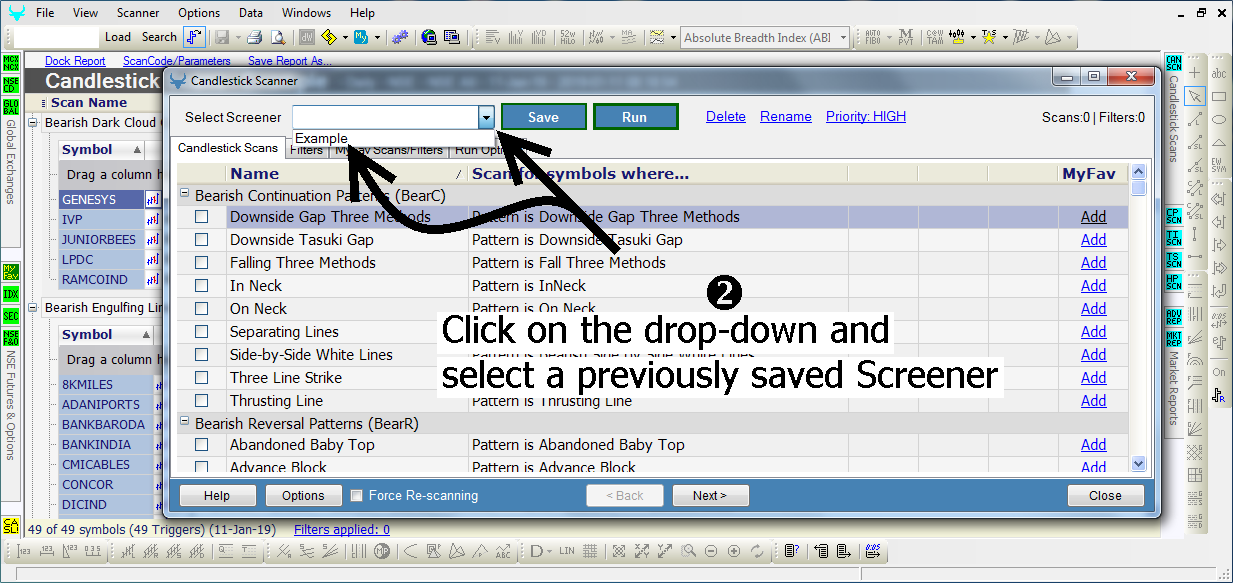The image size is (1233, 583).
Task: Click into the Select Screener text field
Action: [385, 118]
